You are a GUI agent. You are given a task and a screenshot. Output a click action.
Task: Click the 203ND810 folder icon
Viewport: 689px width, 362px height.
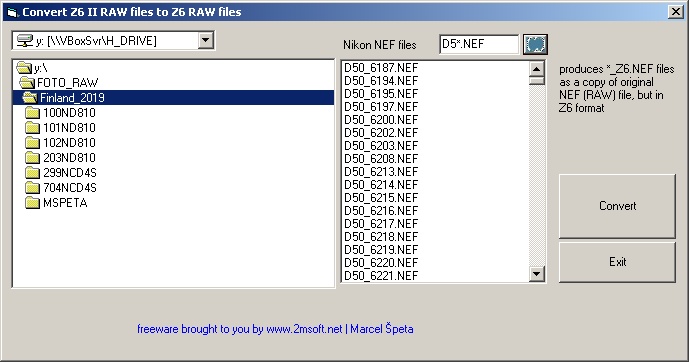[x=33, y=157]
